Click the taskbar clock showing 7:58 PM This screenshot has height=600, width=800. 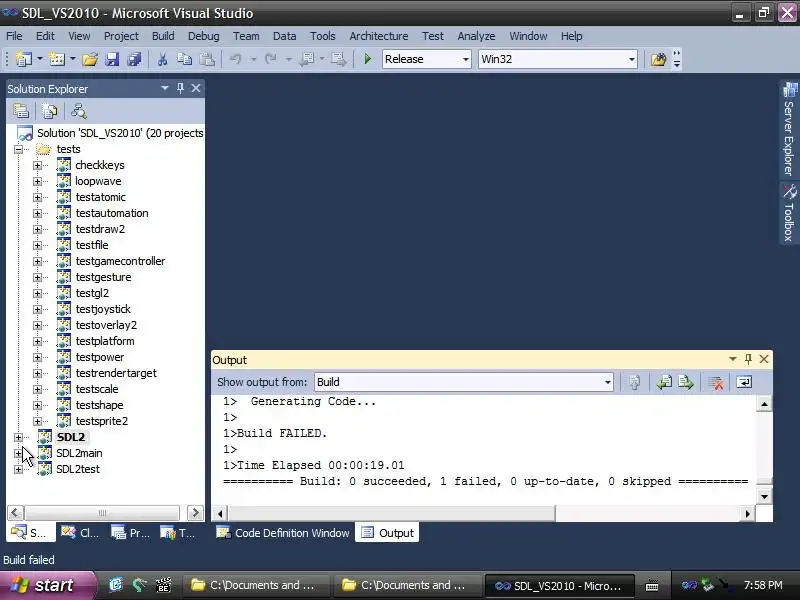pyautogui.click(x=763, y=585)
